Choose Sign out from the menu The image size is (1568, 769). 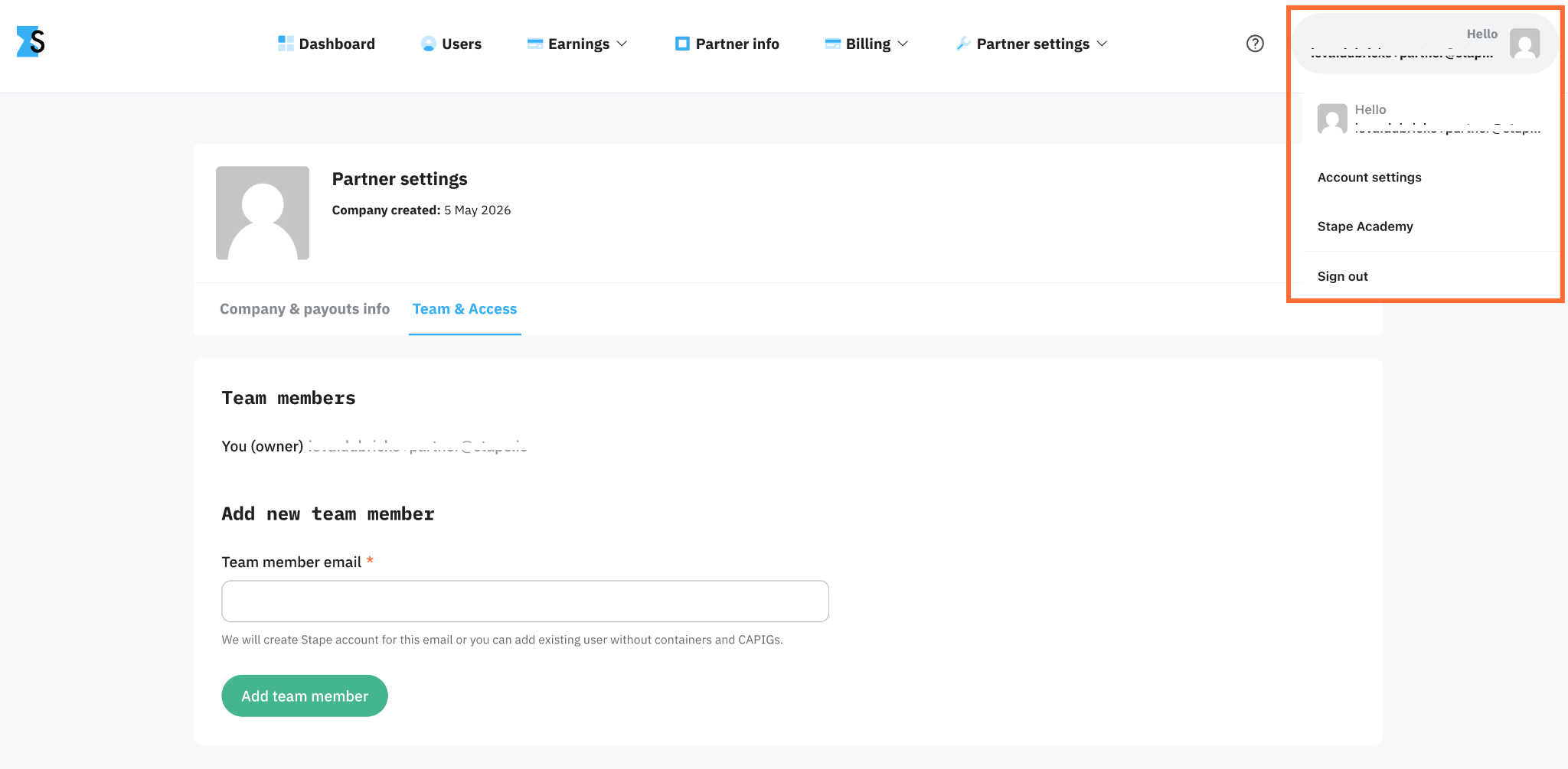coord(1342,276)
